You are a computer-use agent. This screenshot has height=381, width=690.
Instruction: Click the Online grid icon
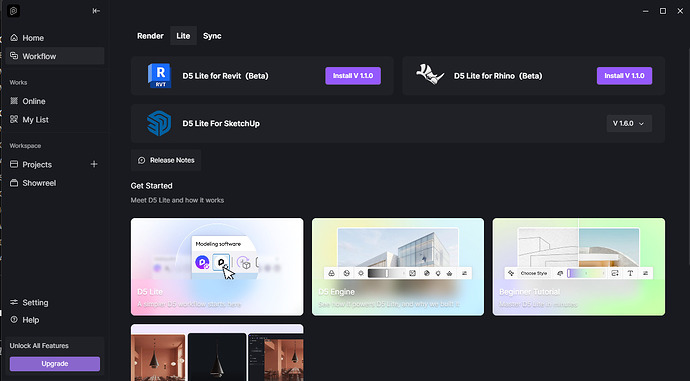coord(14,101)
